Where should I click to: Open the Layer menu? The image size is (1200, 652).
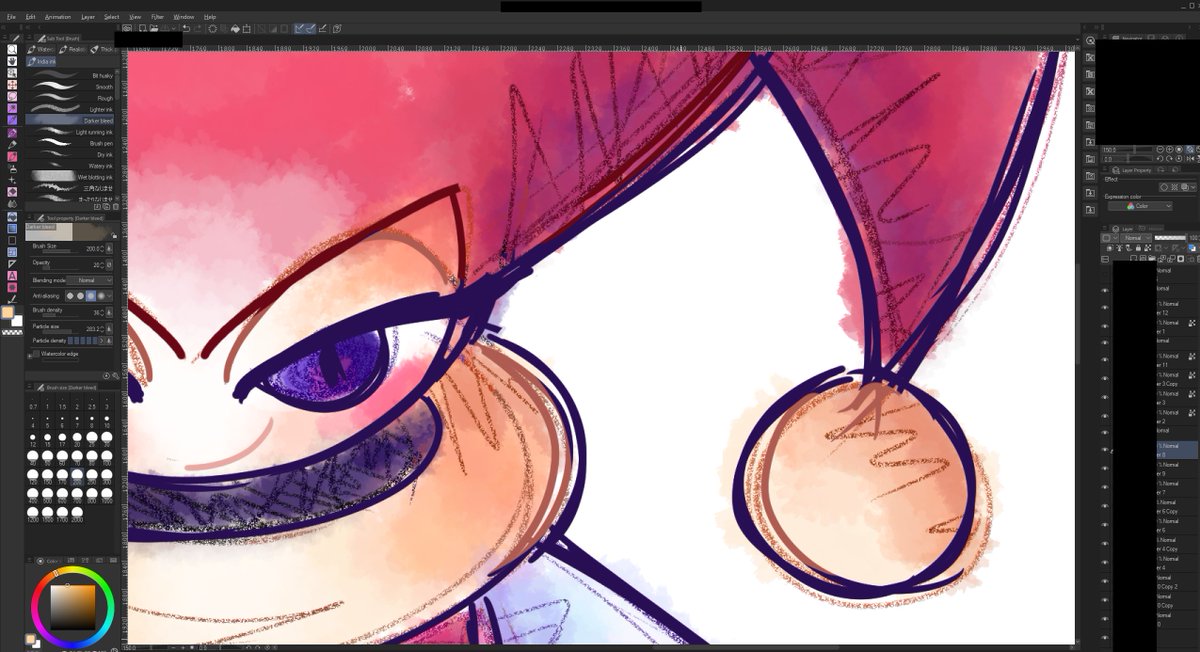tap(88, 17)
